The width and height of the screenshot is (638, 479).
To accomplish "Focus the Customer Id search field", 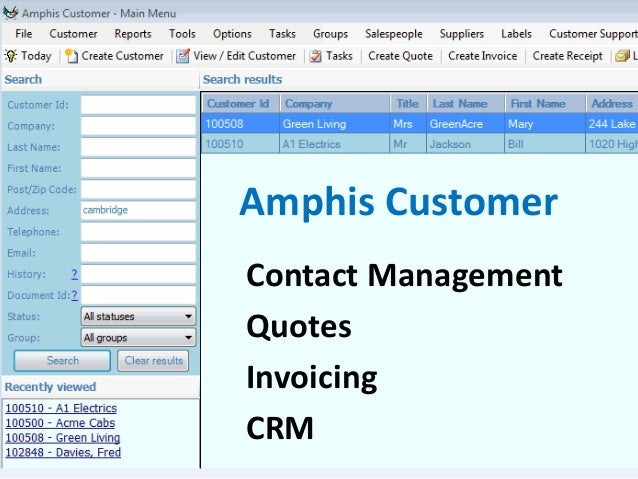I will click(x=138, y=105).
